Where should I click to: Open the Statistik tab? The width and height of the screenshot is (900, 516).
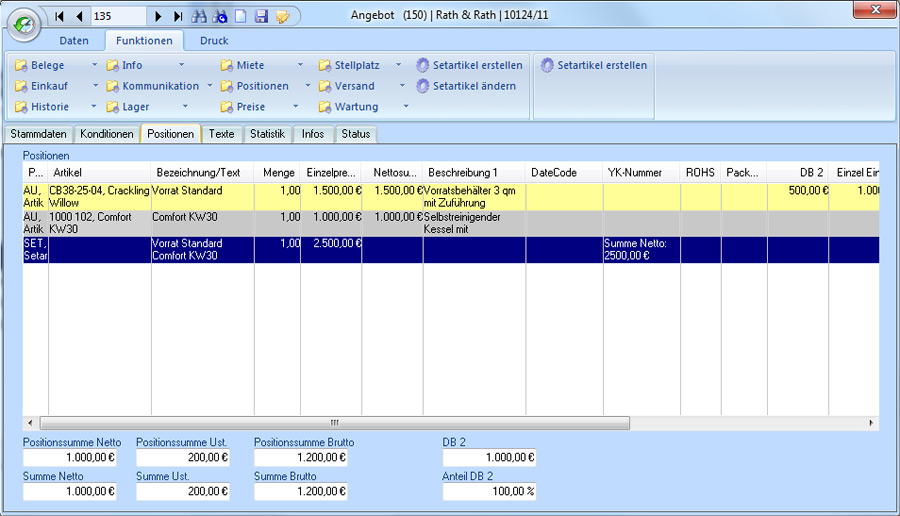[x=267, y=134]
